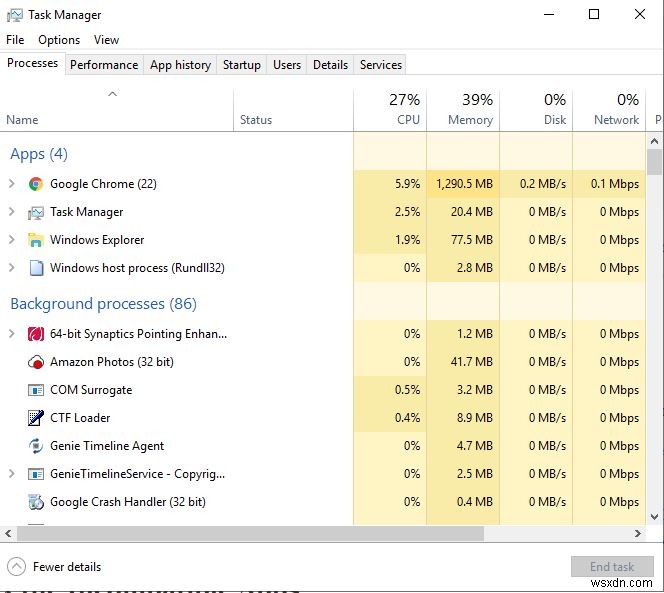The height and width of the screenshot is (593, 664).
Task: Click Chrome's 1,290.5 MB memory value
Action: point(465,184)
